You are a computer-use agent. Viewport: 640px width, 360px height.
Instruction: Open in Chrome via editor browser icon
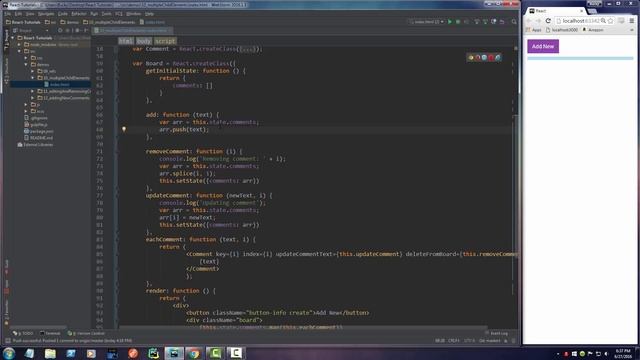click(471, 58)
